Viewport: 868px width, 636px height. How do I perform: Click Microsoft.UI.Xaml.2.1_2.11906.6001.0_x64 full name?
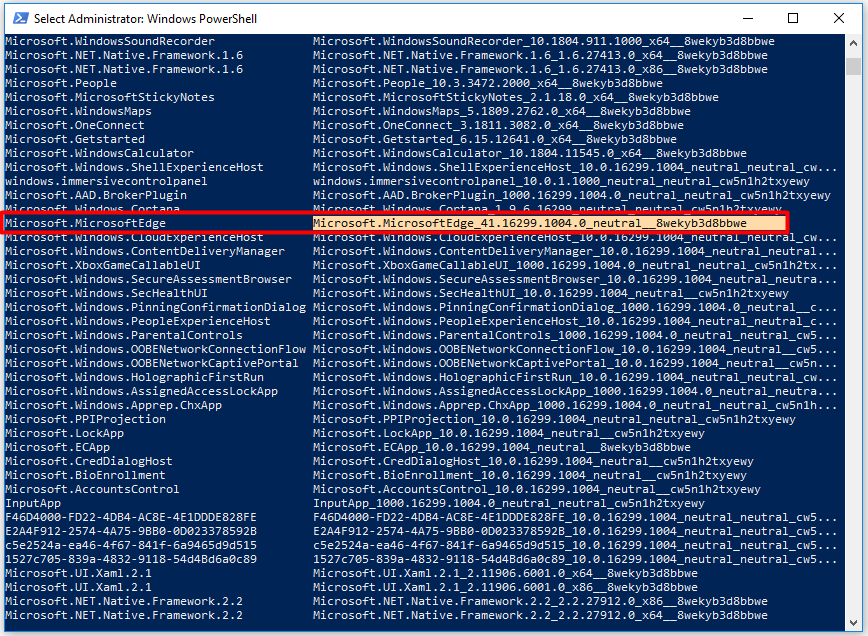pos(505,573)
